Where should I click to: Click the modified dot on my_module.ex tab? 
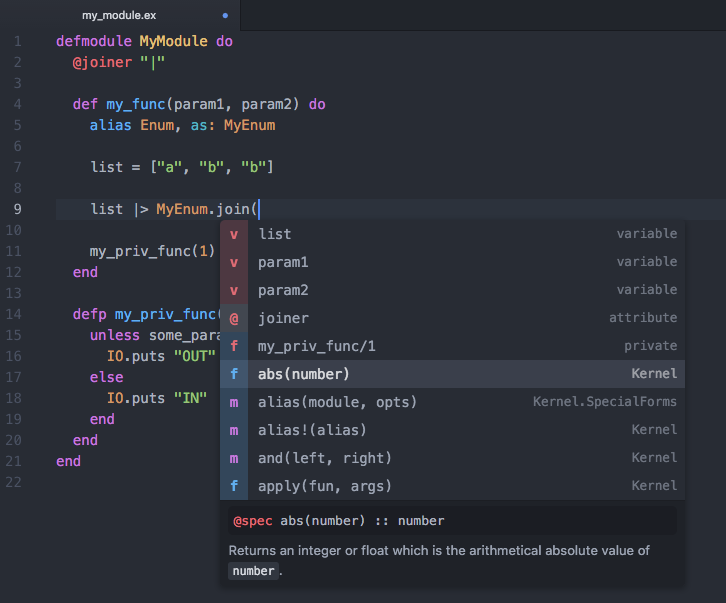[x=225, y=16]
